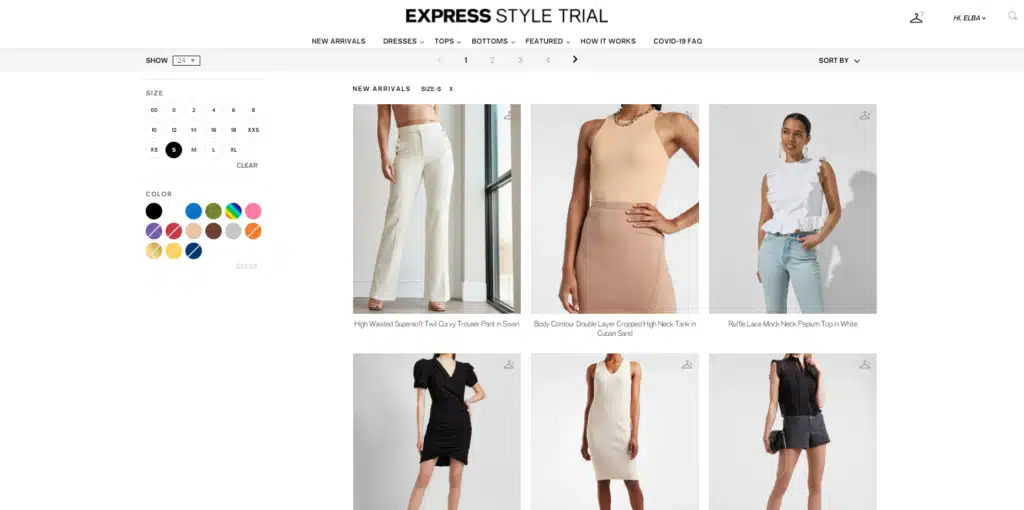Expand the Hi, Elba account menu
The image size is (1024, 510).
tap(969, 18)
